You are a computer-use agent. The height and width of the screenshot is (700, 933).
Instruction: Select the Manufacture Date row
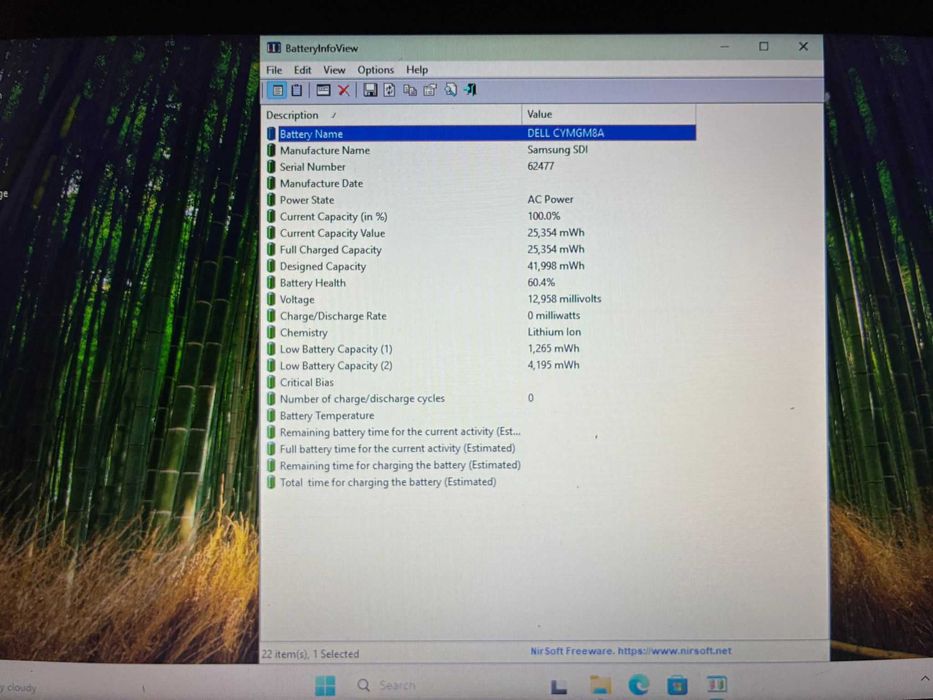(x=480, y=183)
